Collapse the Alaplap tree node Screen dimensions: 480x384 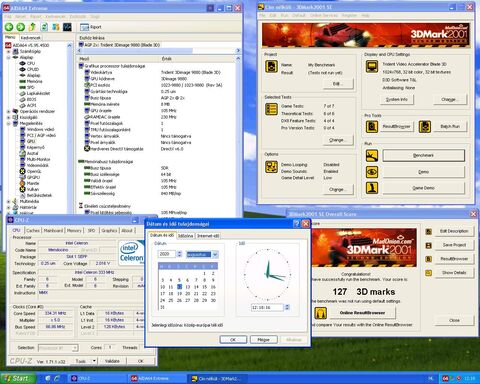9,57
